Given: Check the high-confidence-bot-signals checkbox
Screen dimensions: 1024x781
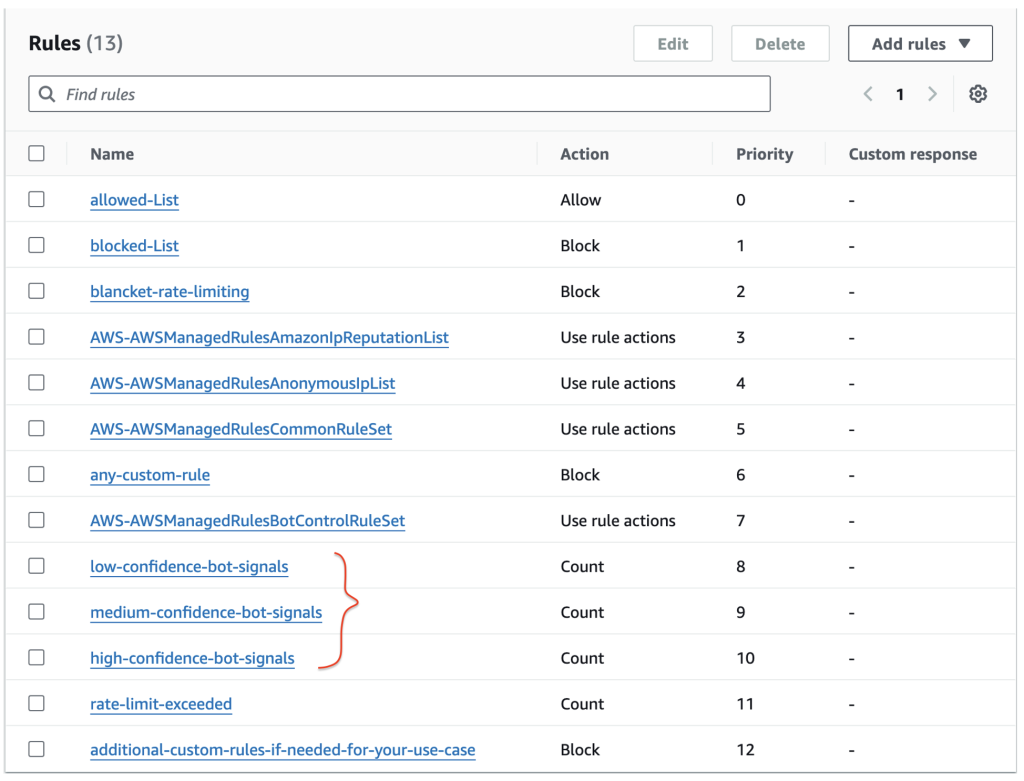Looking at the screenshot, I should click(36, 657).
